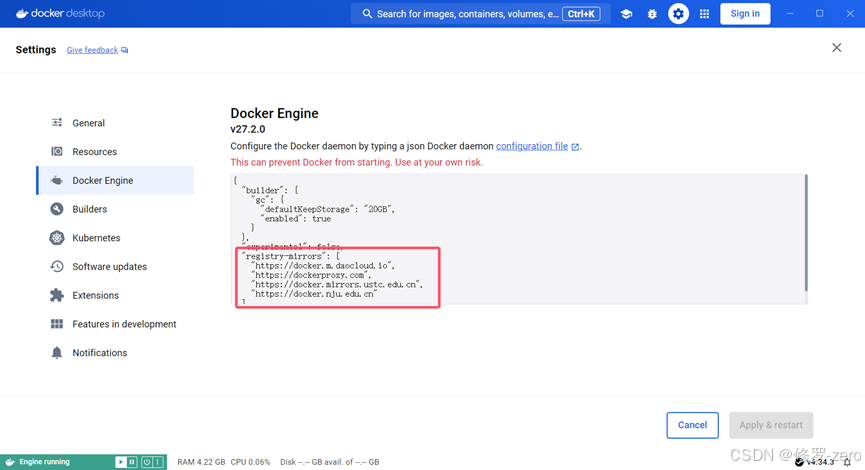
Task: Click the General sliders icon
Action: 57,122
